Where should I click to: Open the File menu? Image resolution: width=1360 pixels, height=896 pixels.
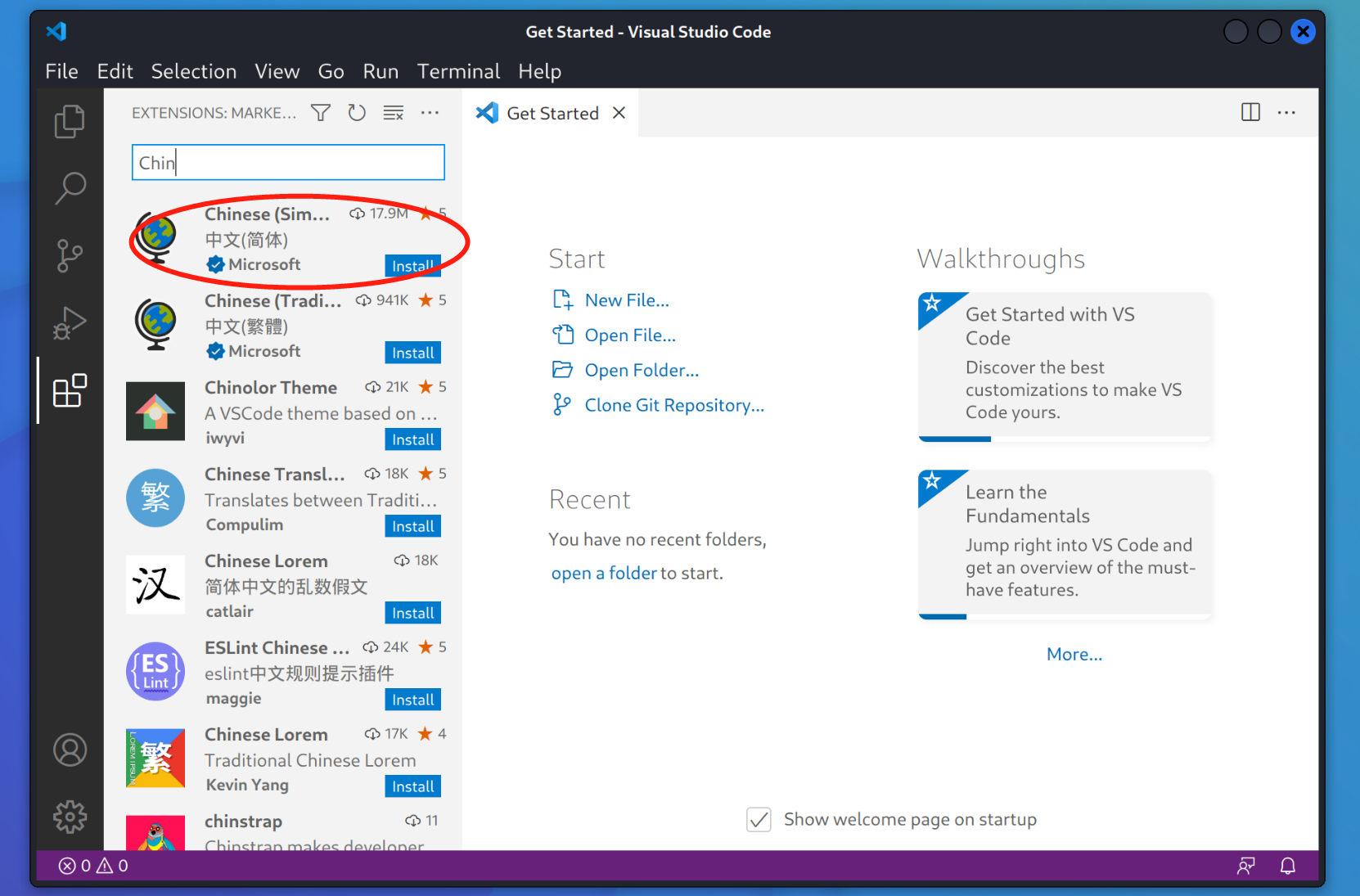point(61,71)
